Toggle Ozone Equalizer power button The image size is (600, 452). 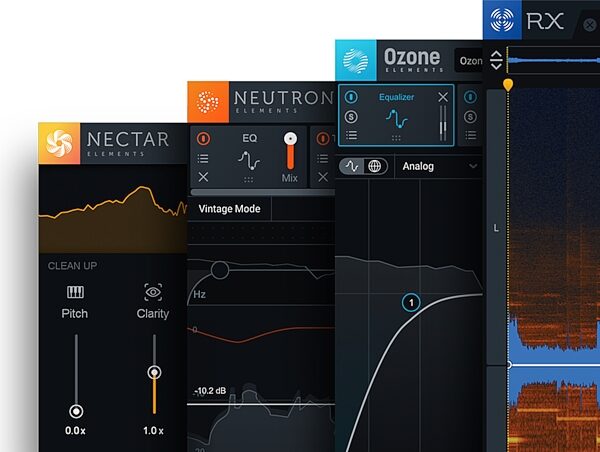(351, 97)
